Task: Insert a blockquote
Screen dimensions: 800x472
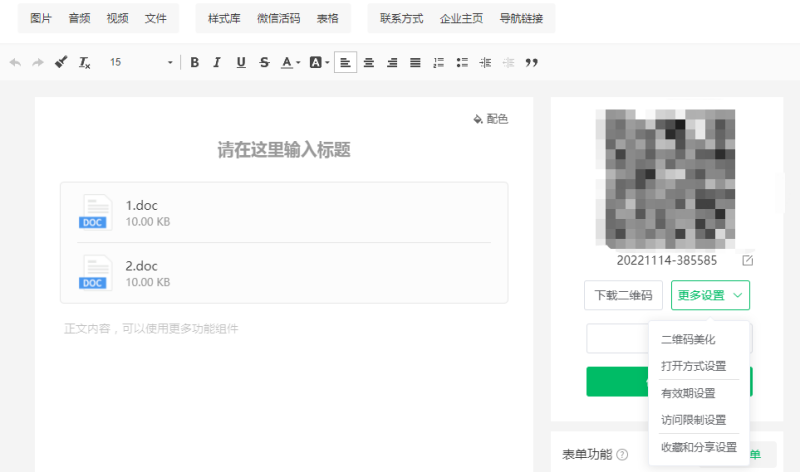Action: tap(532, 62)
